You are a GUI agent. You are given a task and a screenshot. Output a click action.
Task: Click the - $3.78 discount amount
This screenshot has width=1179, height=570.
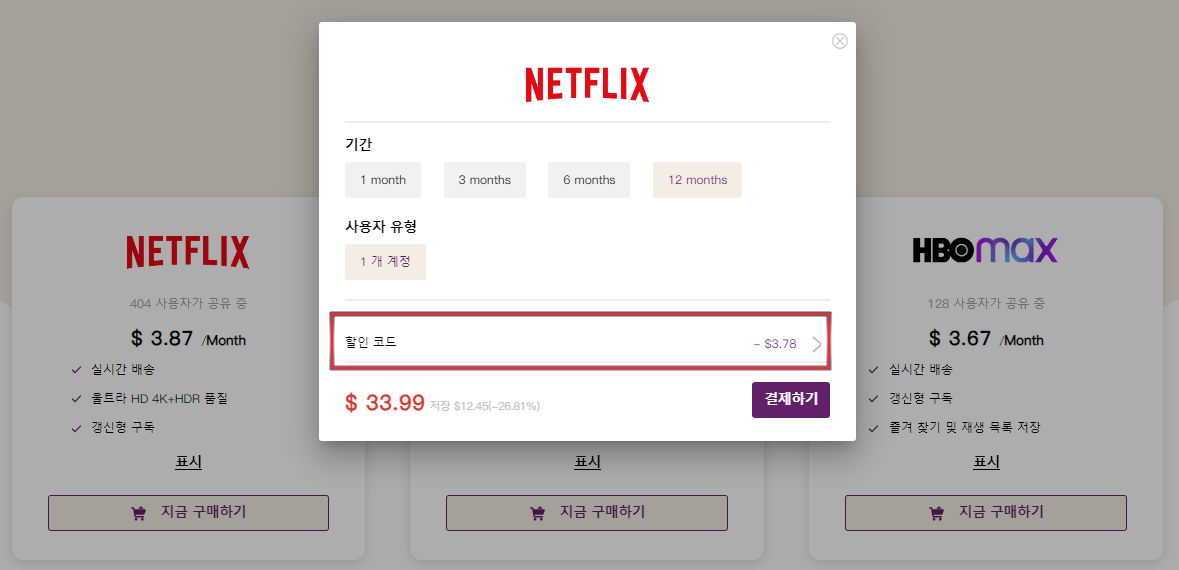(774, 344)
